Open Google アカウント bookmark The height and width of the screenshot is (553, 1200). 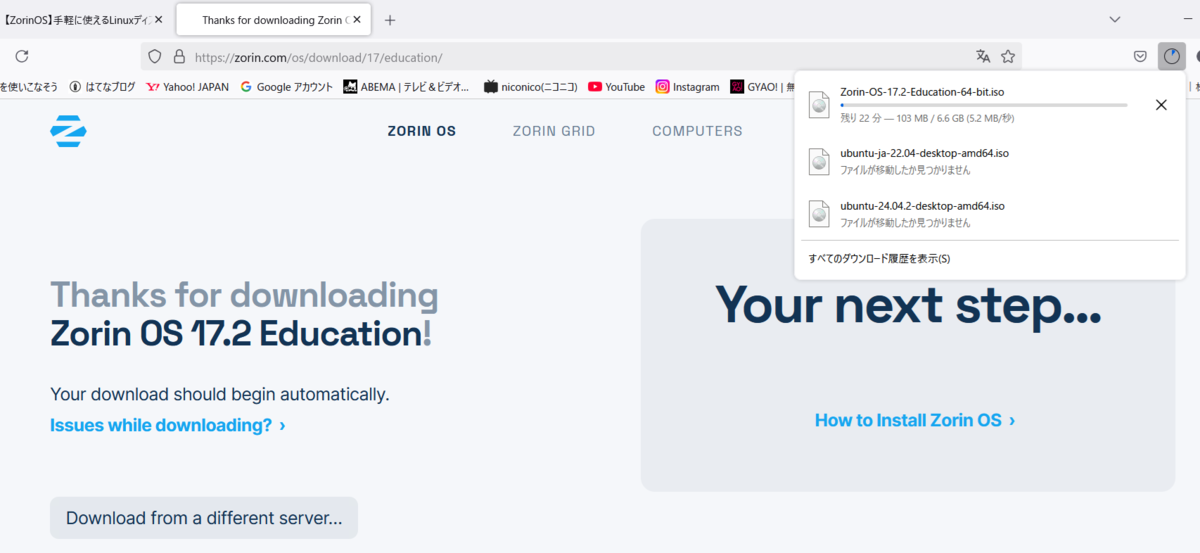[x=287, y=87]
